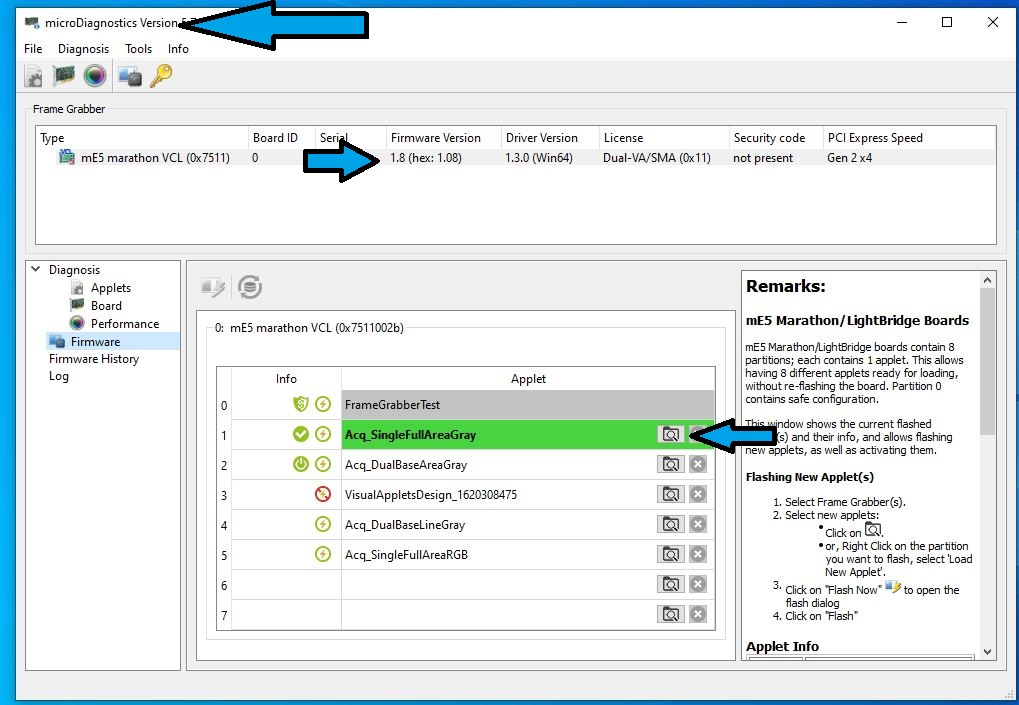Open the Tools menu

tap(138, 49)
